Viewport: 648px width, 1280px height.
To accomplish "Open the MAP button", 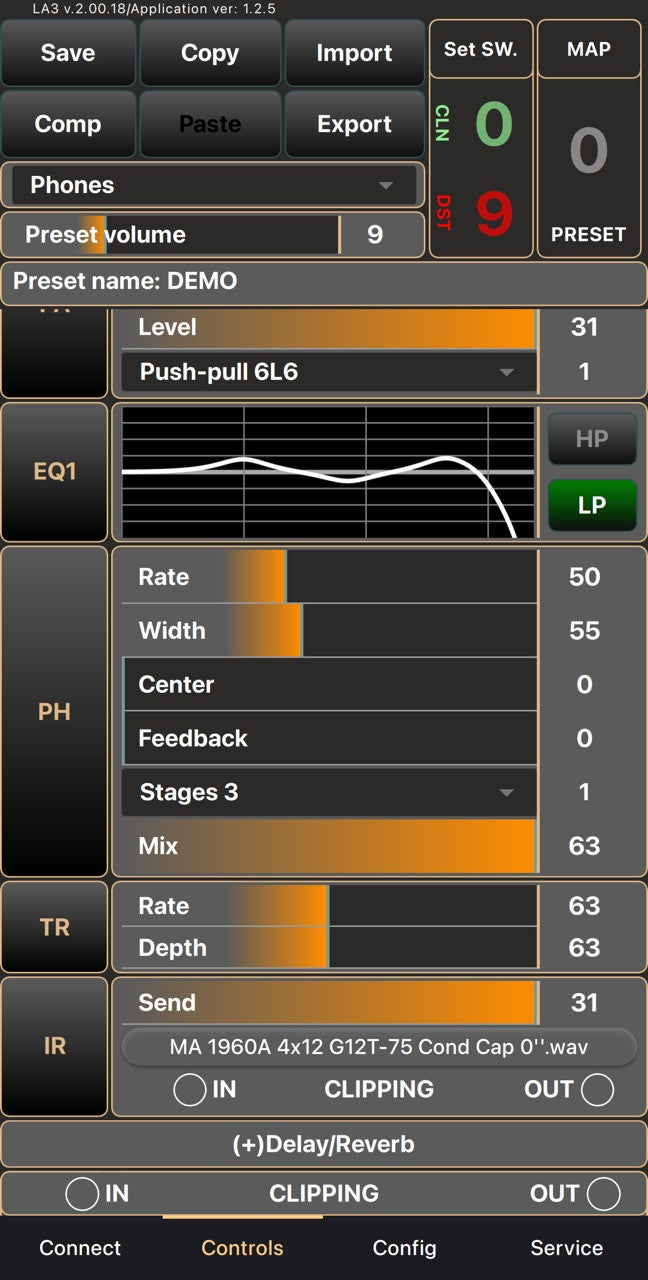I will tap(589, 49).
